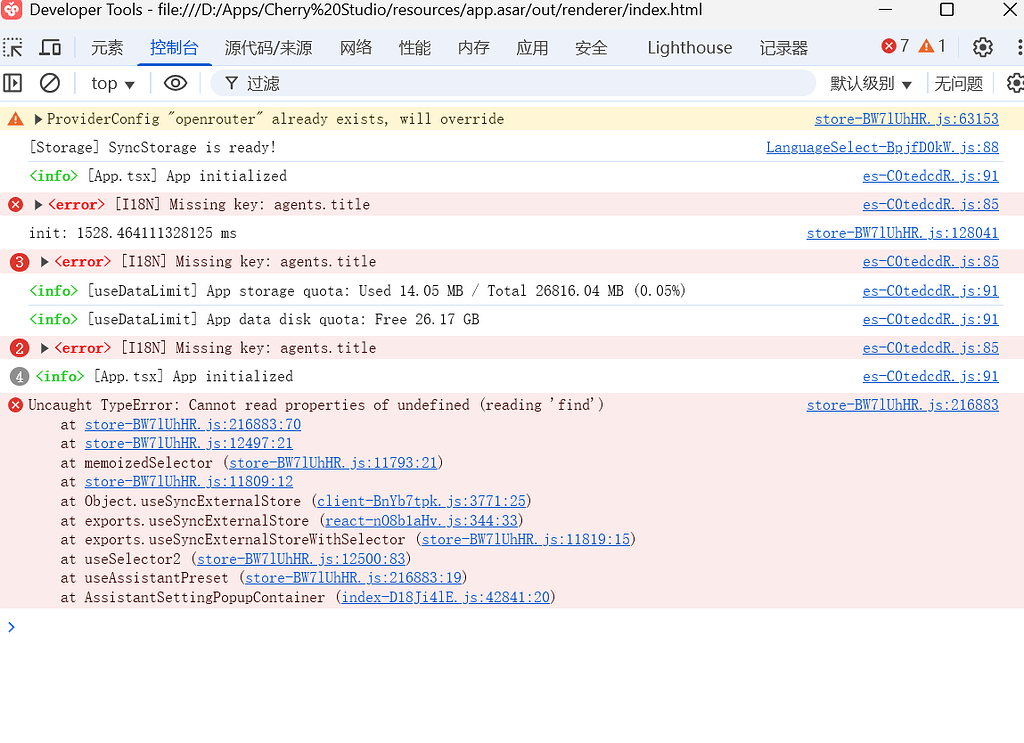Click the red 3 error count badge

click(x=19, y=262)
